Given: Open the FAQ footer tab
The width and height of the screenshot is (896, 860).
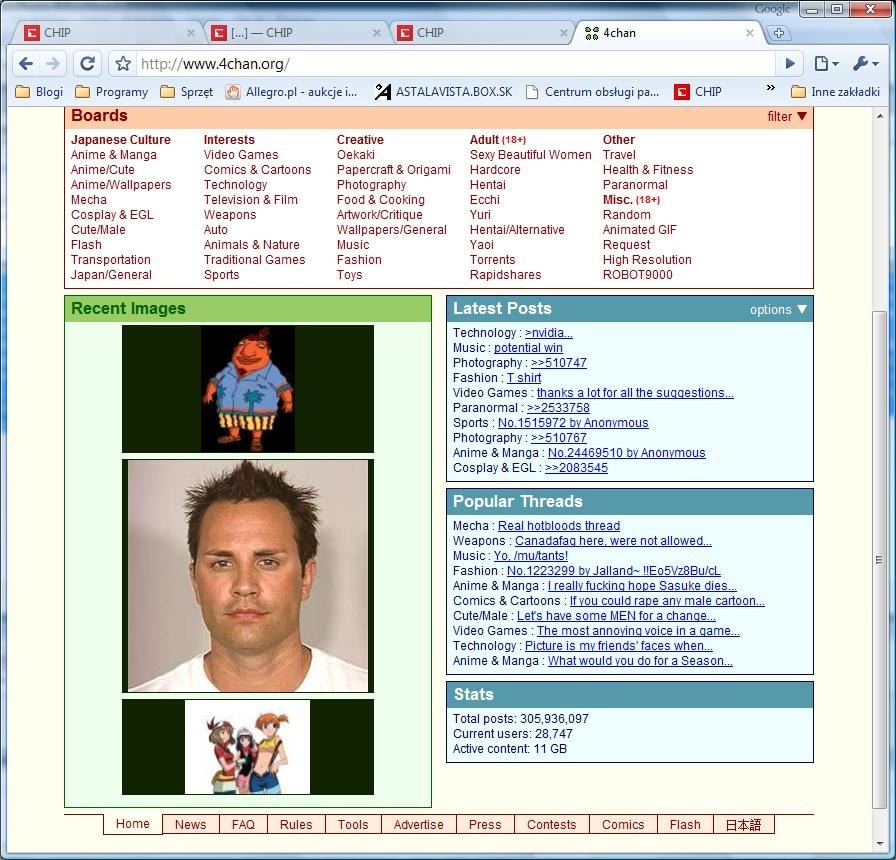Looking at the screenshot, I should [x=243, y=825].
